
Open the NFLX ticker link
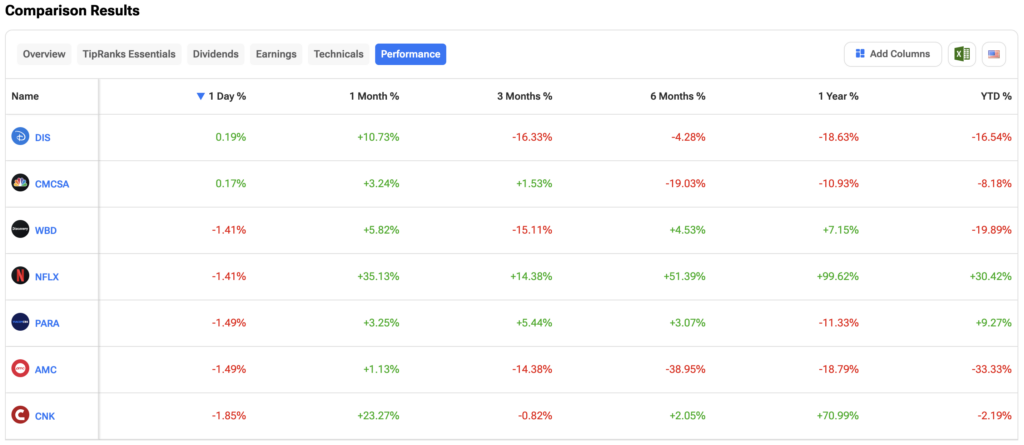tap(47, 276)
